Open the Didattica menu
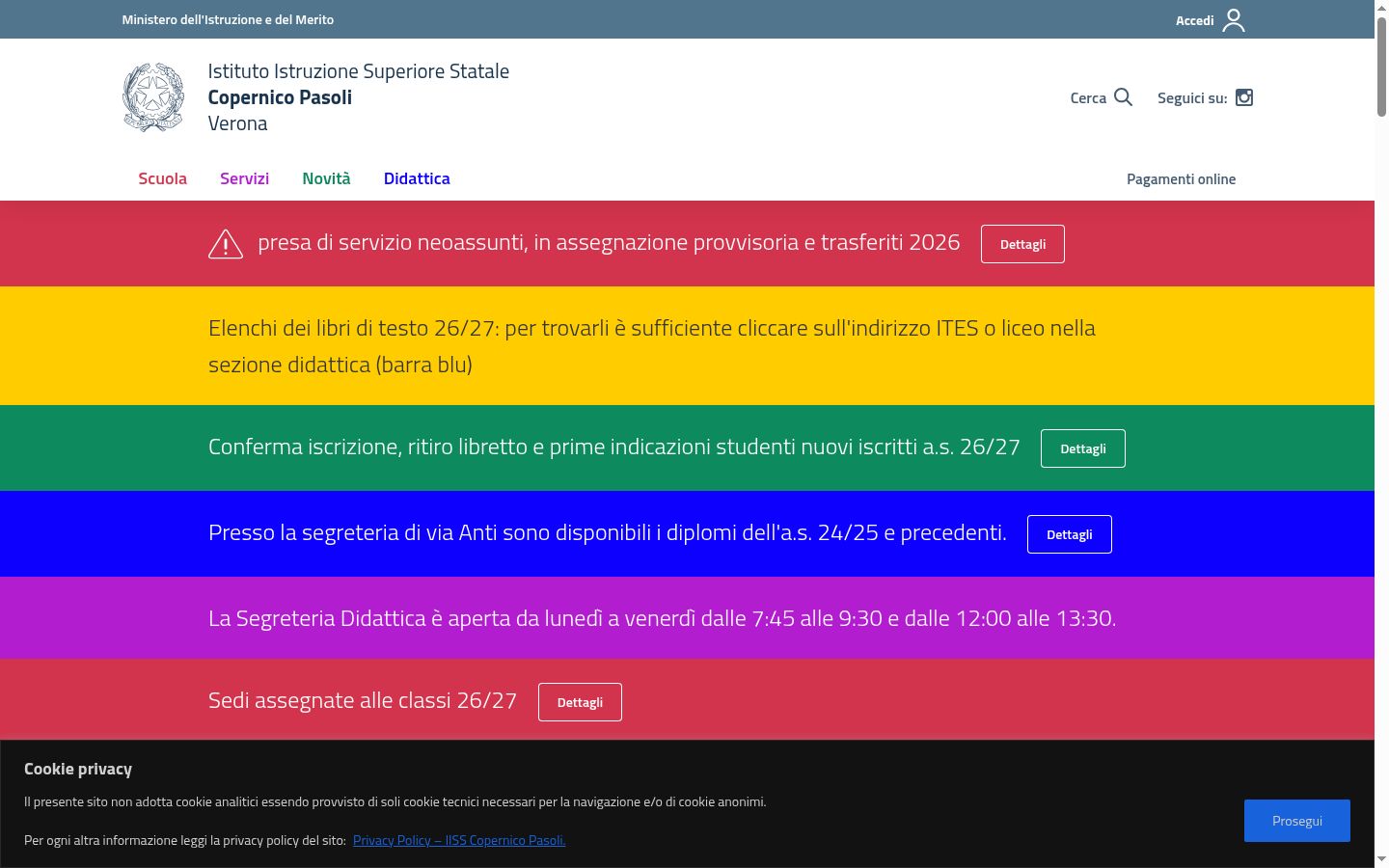1389x868 pixels. (x=417, y=178)
